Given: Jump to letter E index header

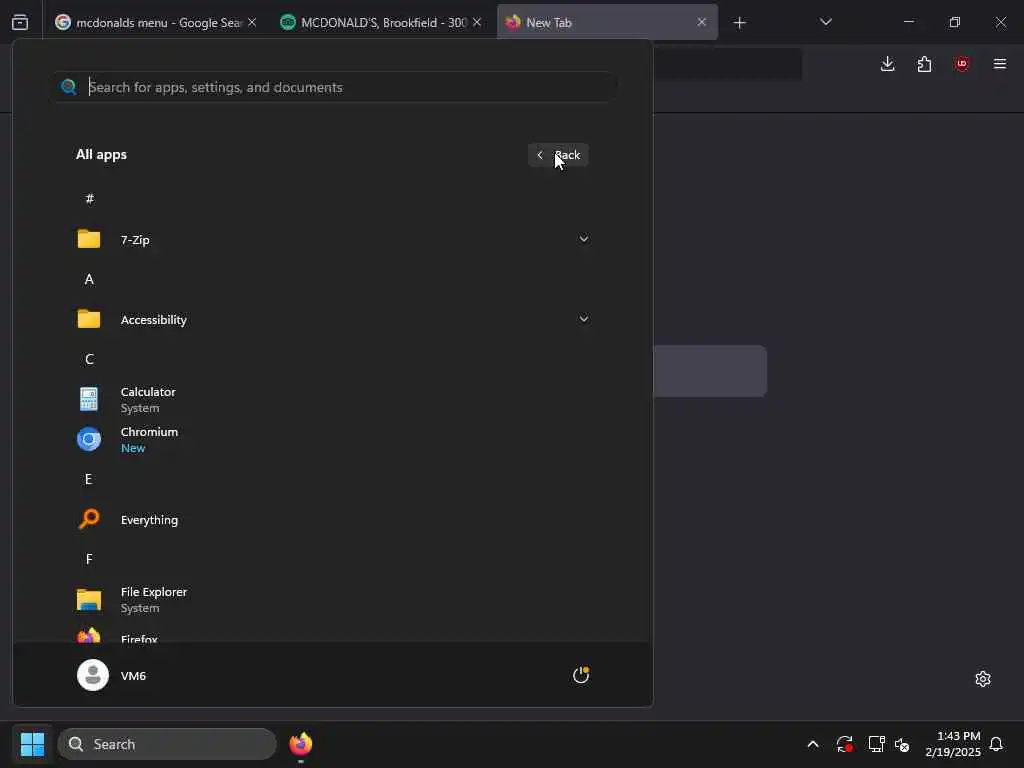Looking at the screenshot, I should pyautogui.click(x=89, y=479).
